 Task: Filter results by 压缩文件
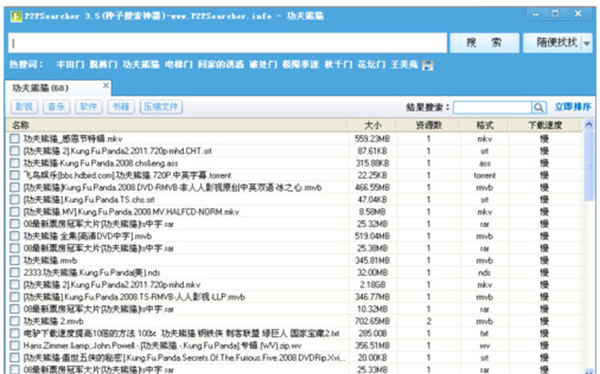pos(161,107)
